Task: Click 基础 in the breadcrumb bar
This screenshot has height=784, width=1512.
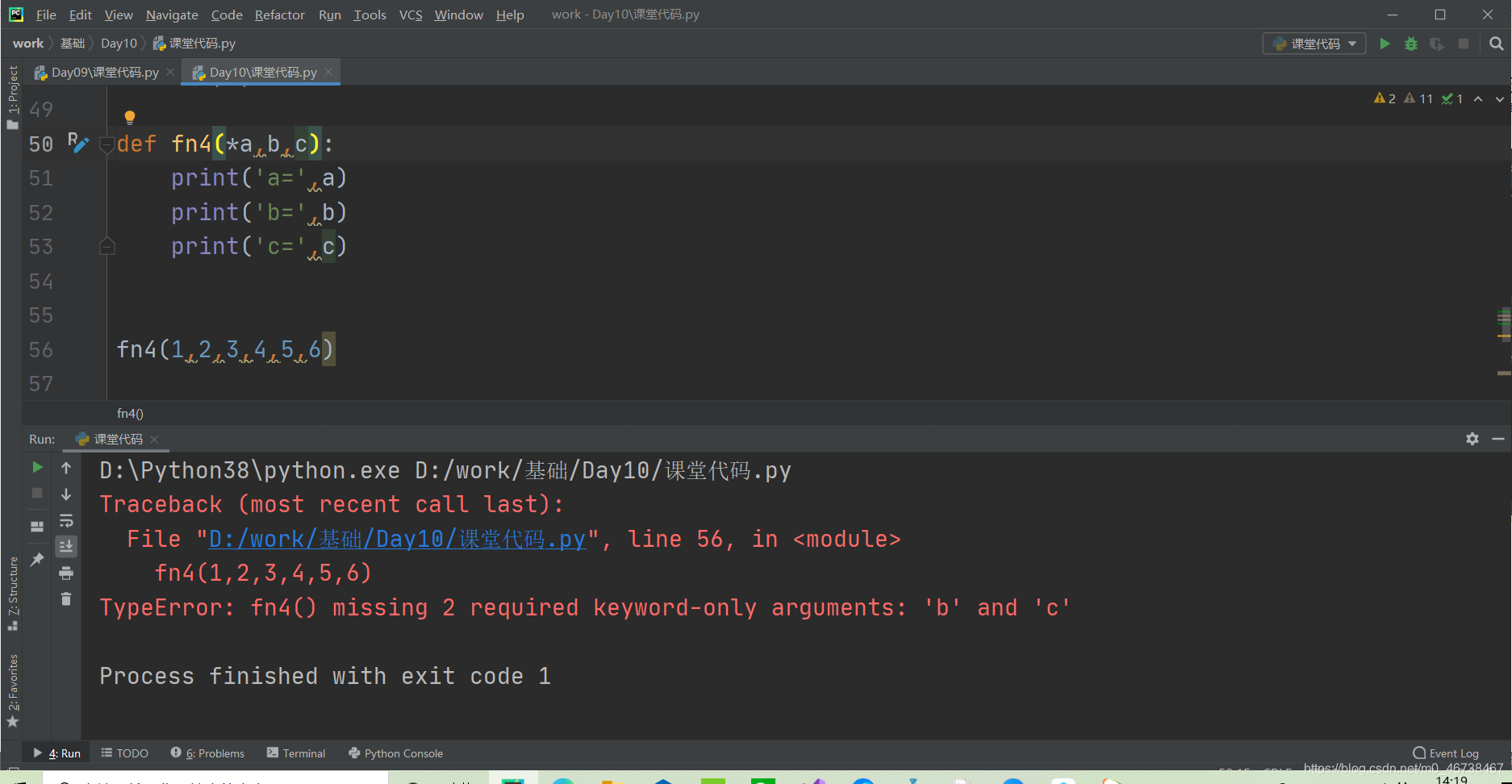Action: tap(73, 44)
